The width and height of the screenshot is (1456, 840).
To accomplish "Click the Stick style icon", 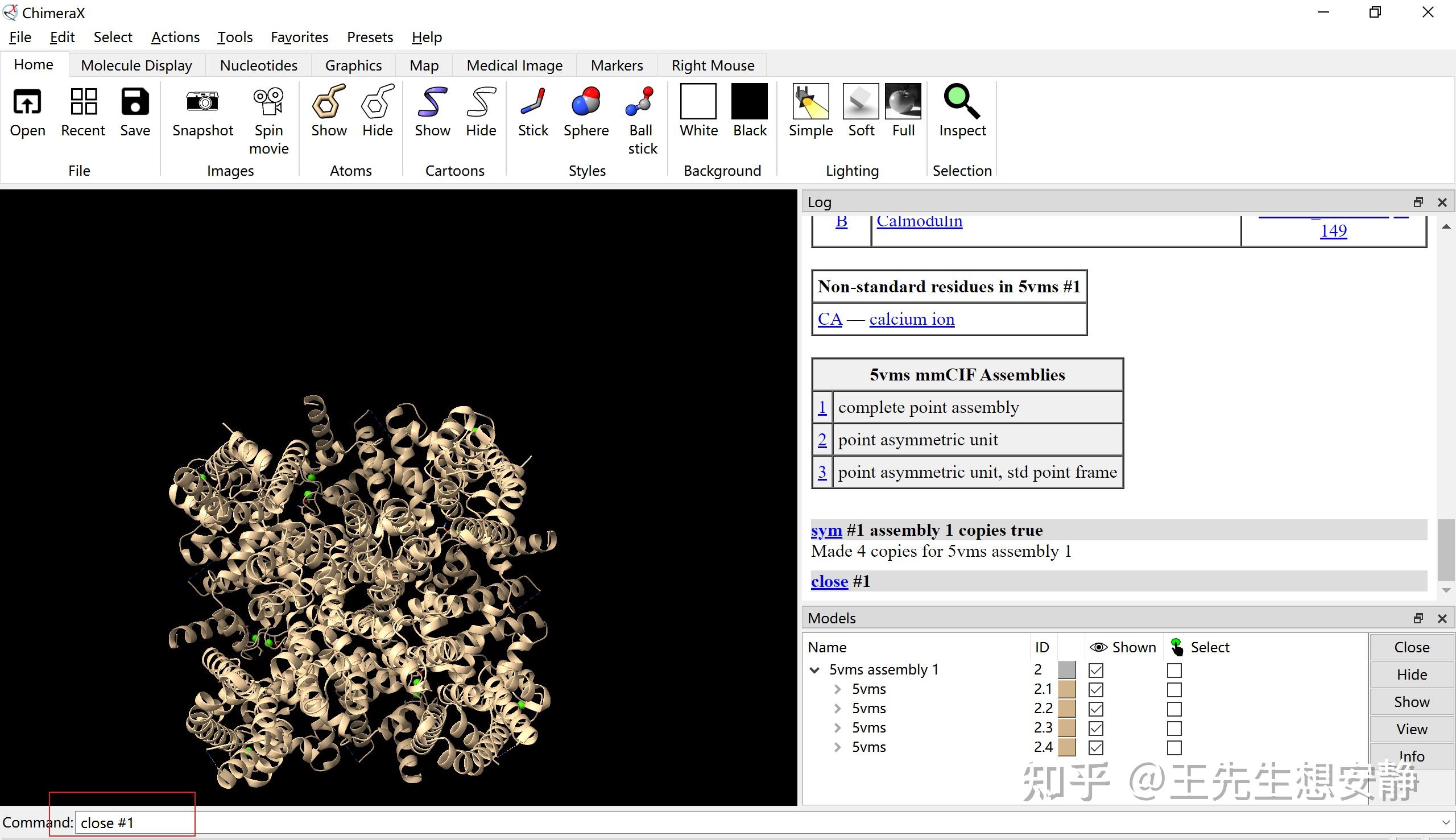I will [x=532, y=103].
